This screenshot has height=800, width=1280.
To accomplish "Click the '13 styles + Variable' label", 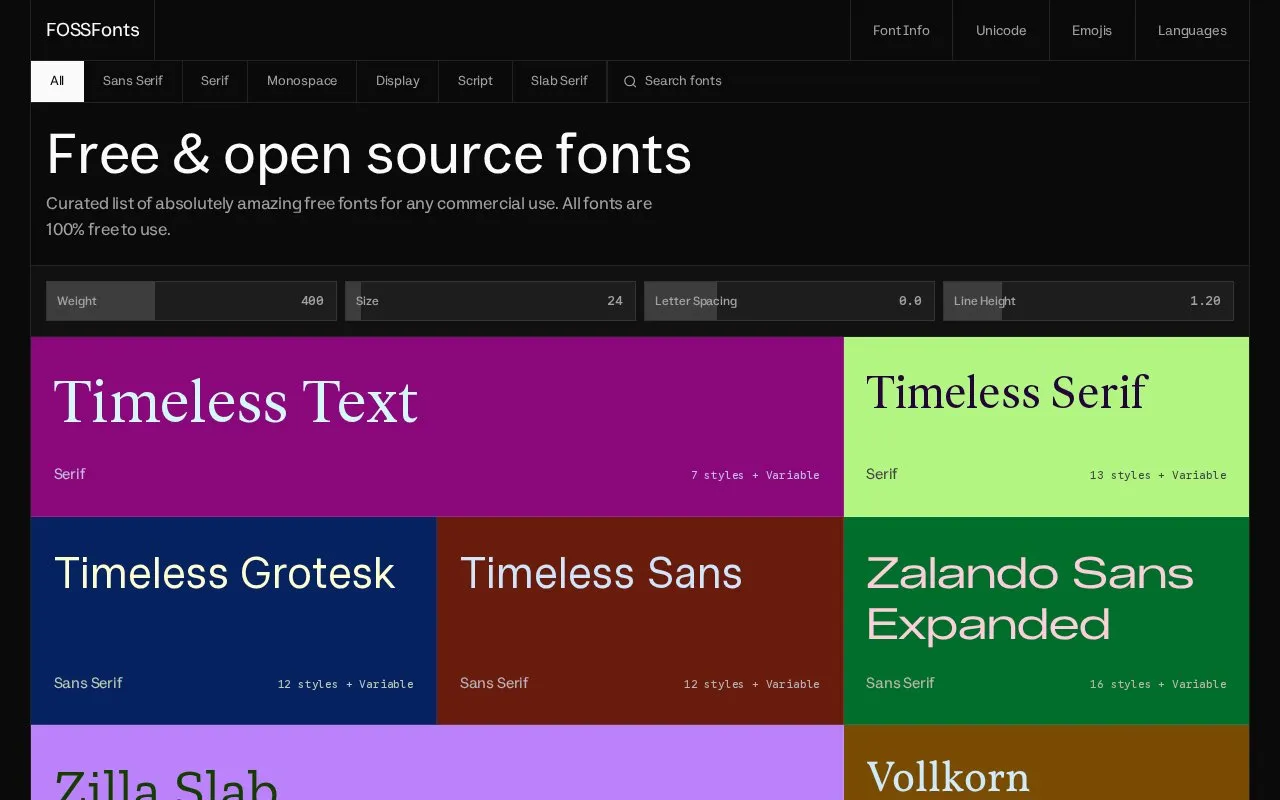I will (x=1158, y=475).
